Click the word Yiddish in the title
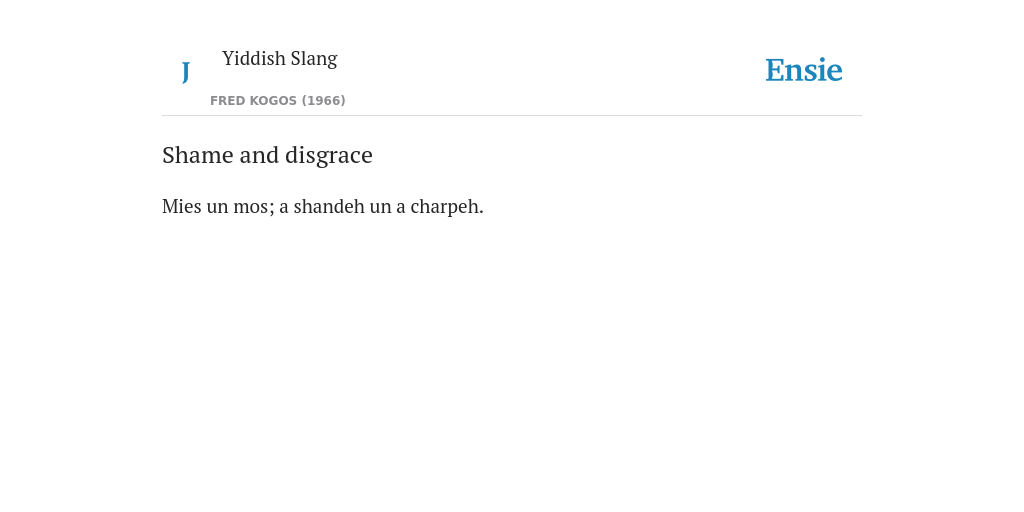Viewport: 1024px width, 512px height. tap(253, 59)
